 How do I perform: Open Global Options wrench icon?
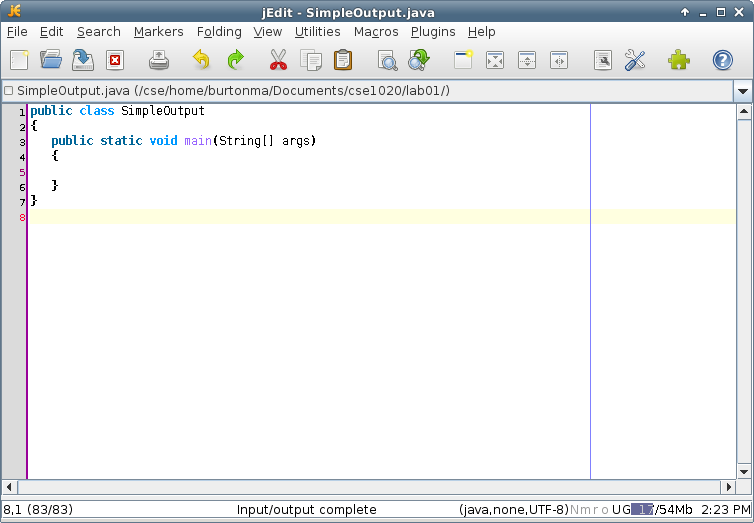coord(635,61)
